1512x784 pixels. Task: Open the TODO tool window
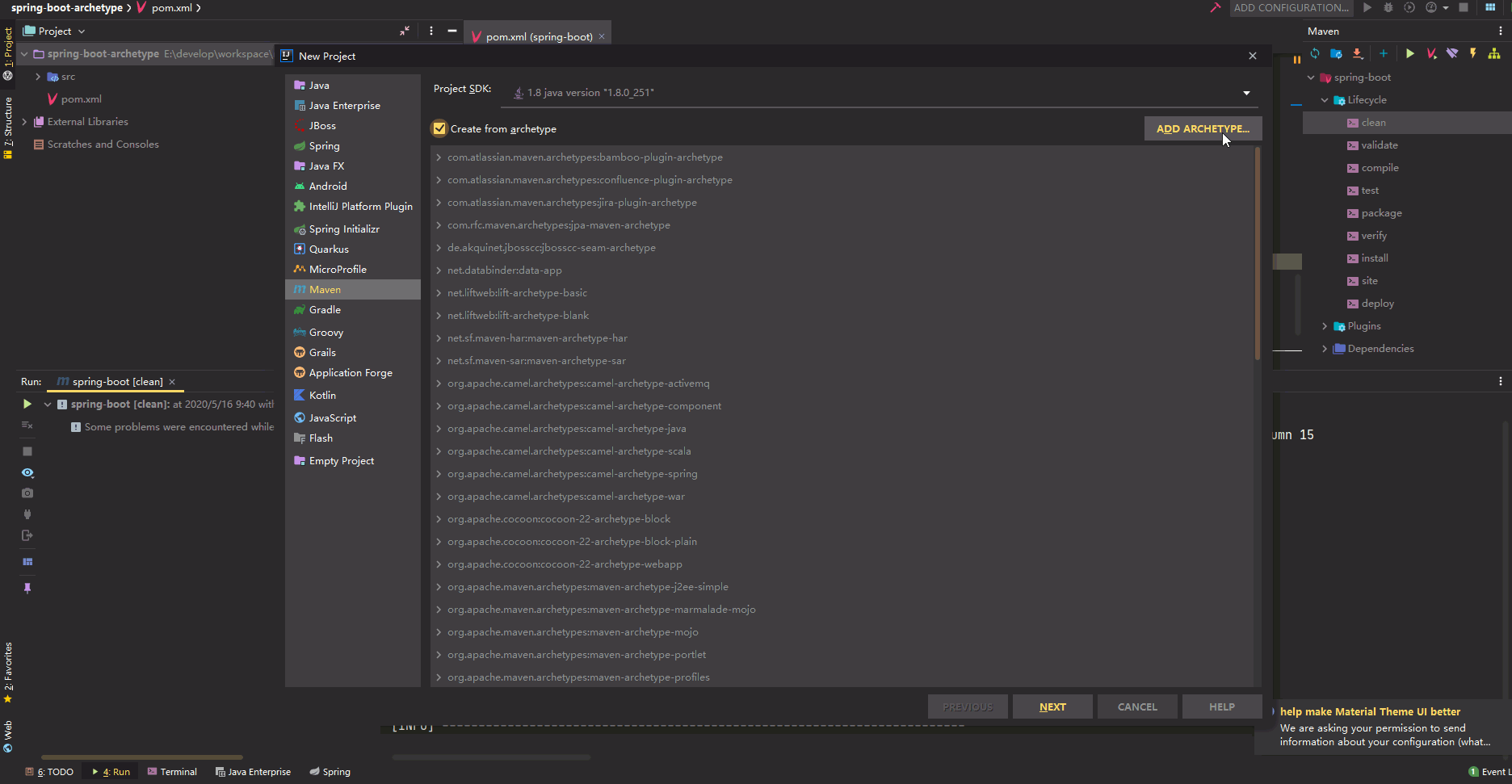[49, 772]
